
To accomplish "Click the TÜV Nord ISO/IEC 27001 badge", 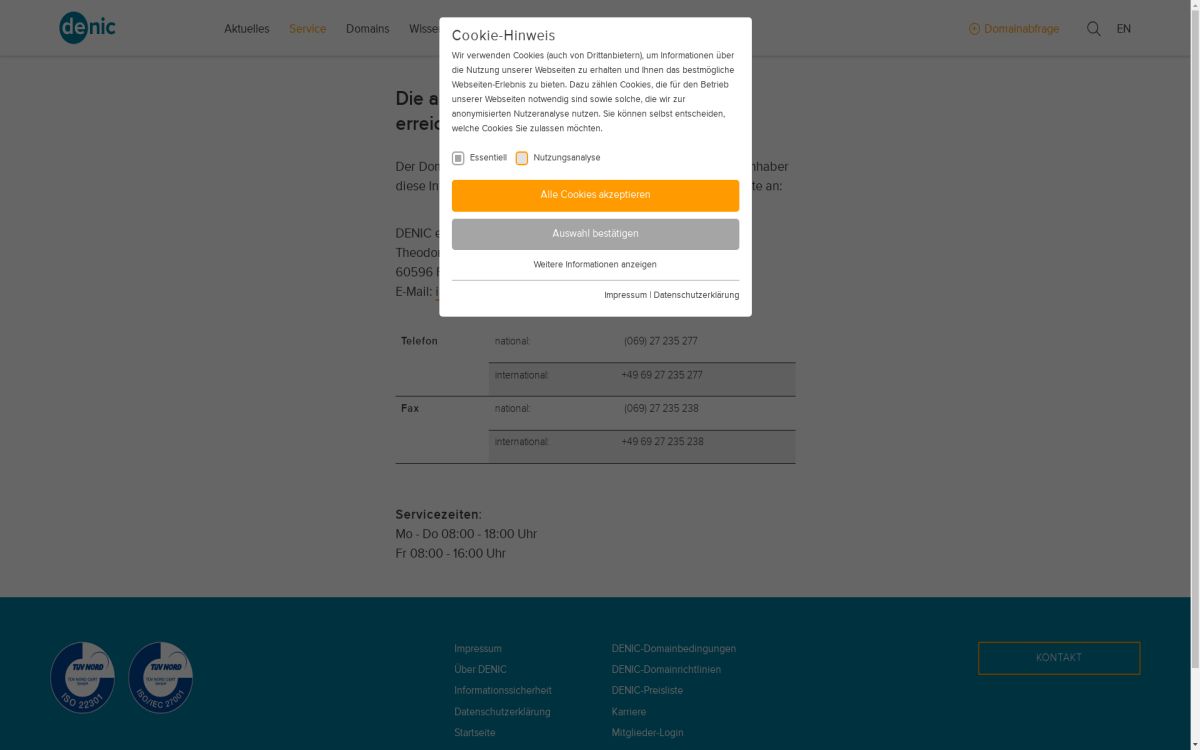I will click(x=160, y=678).
